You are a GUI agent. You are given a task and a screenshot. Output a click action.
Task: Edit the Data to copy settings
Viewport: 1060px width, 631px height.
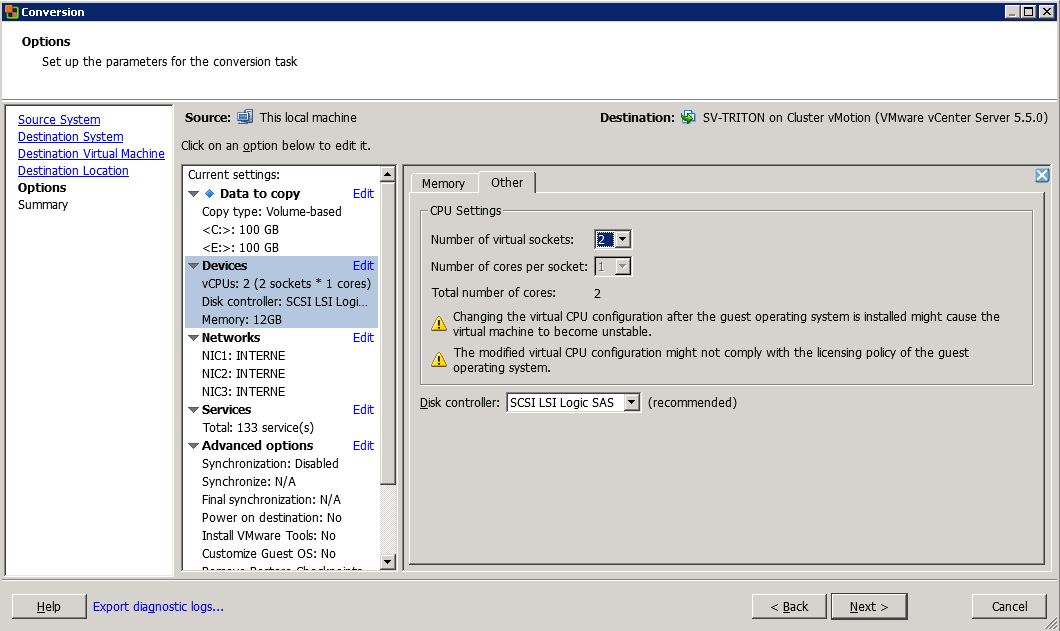click(x=363, y=193)
